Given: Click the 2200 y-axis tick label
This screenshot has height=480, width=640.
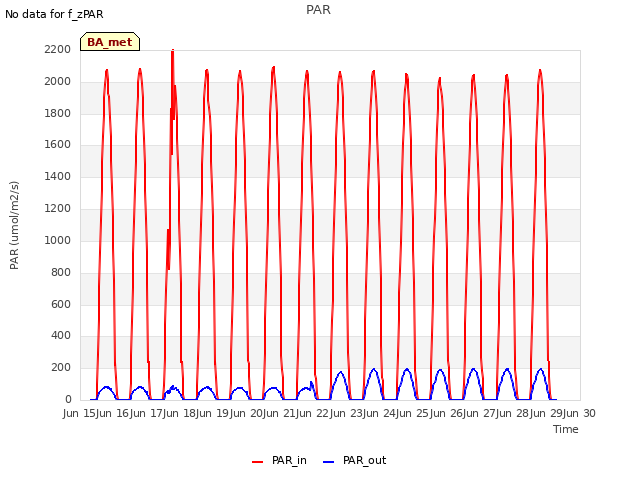Looking at the screenshot, I should 58,49.
